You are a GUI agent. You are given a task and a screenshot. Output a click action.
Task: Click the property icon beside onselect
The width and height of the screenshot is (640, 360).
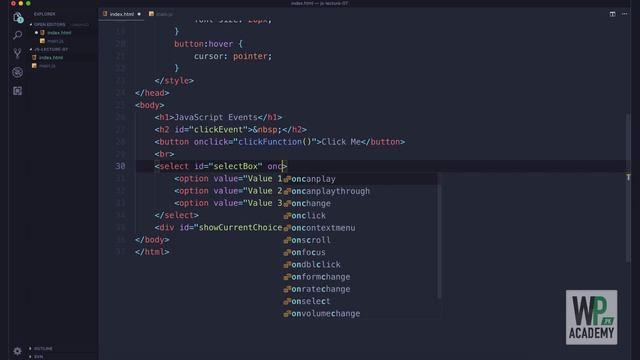[x=287, y=302]
